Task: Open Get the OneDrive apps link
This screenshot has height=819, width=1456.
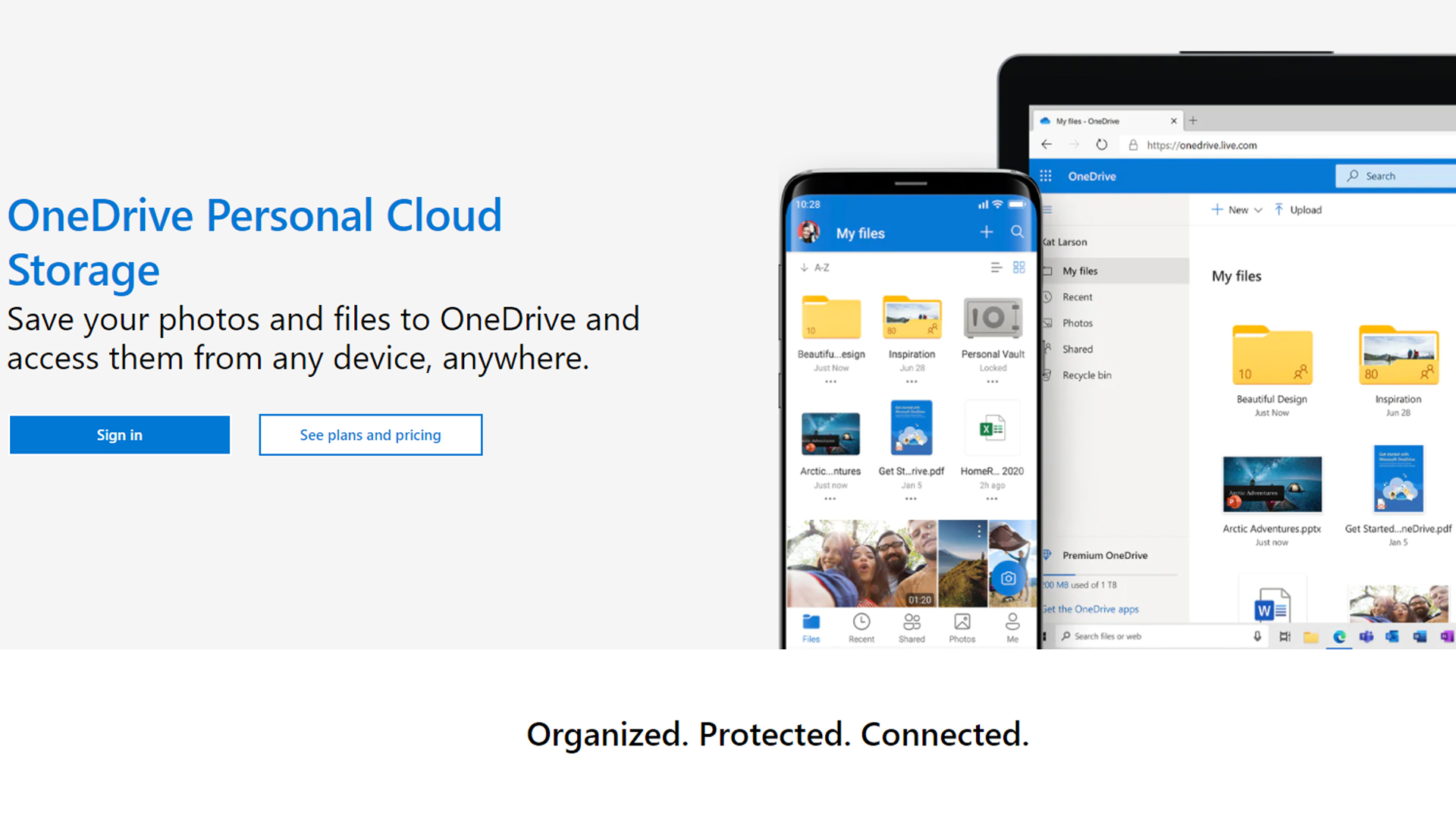Action: click(x=1090, y=608)
